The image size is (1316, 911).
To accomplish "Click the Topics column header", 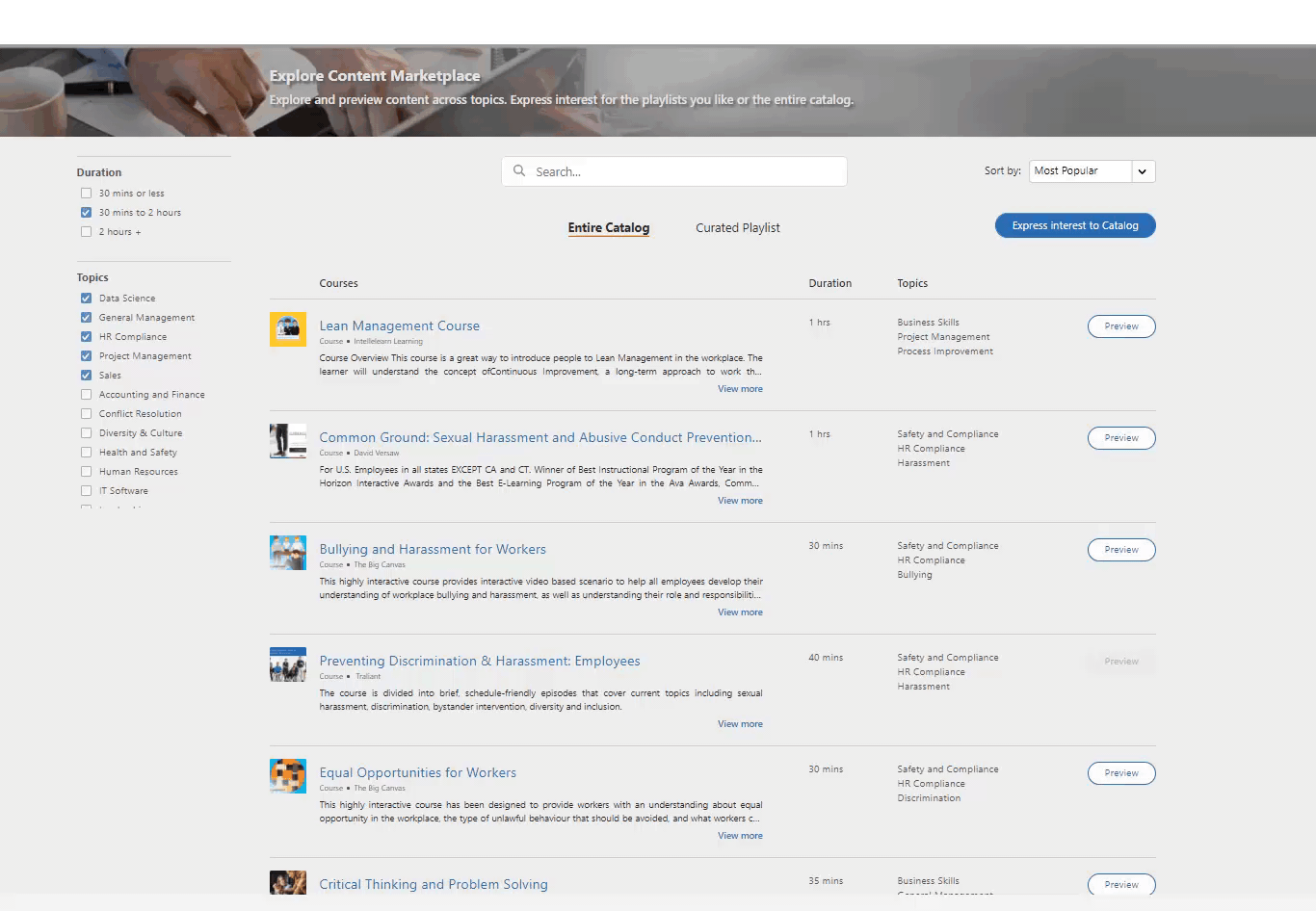I will pyautogui.click(x=912, y=284).
